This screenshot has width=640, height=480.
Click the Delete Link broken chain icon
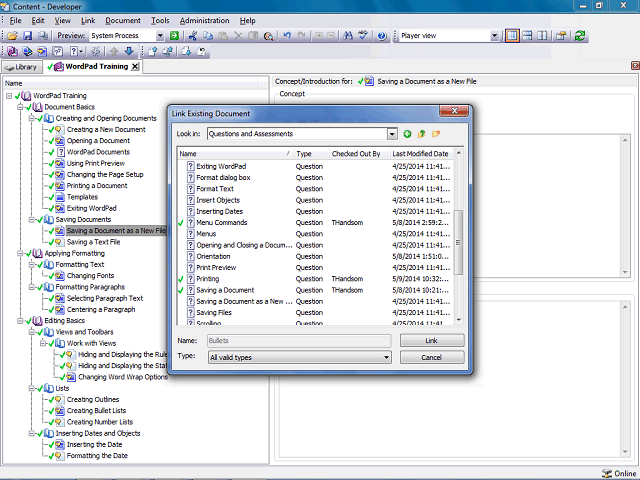(x=96, y=51)
